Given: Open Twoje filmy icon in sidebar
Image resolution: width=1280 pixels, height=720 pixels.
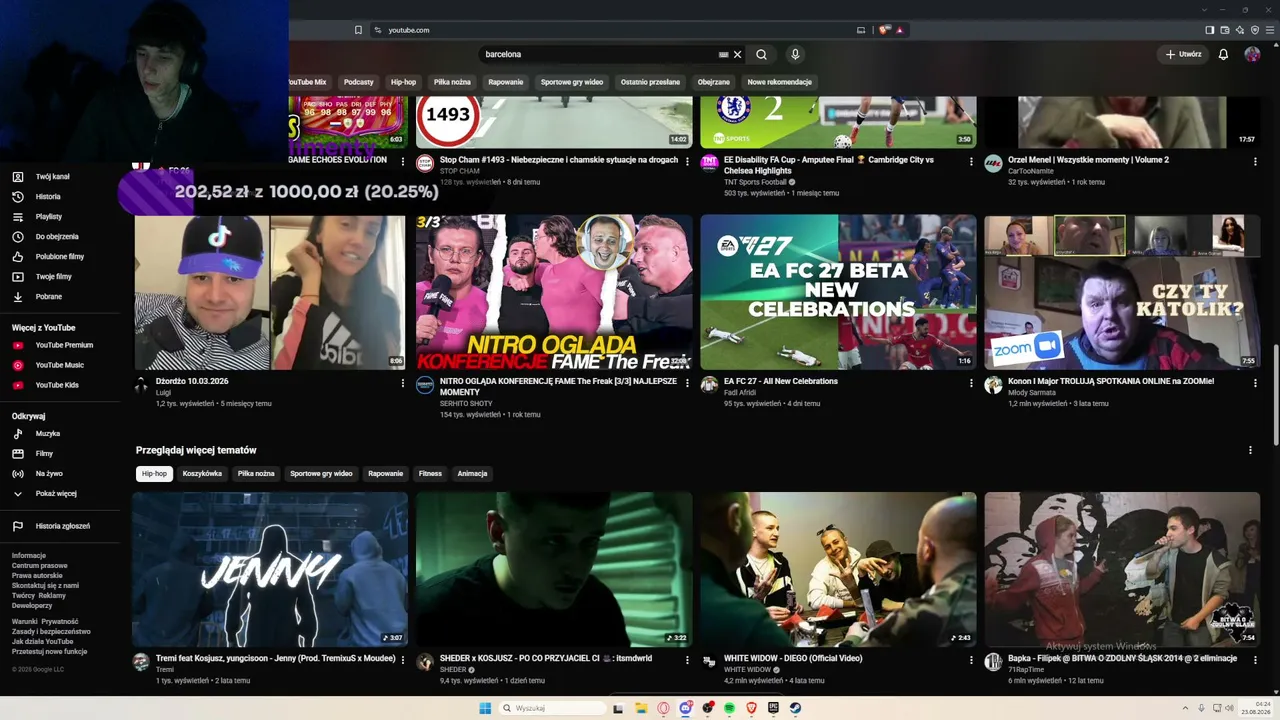Looking at the screenshot, I should point(18,277).
